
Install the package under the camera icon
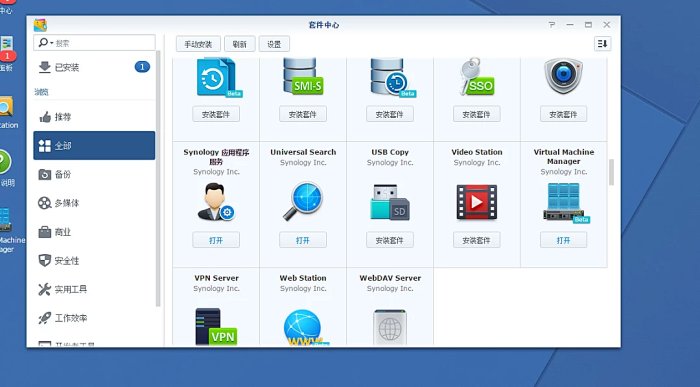tap(563, 114)
